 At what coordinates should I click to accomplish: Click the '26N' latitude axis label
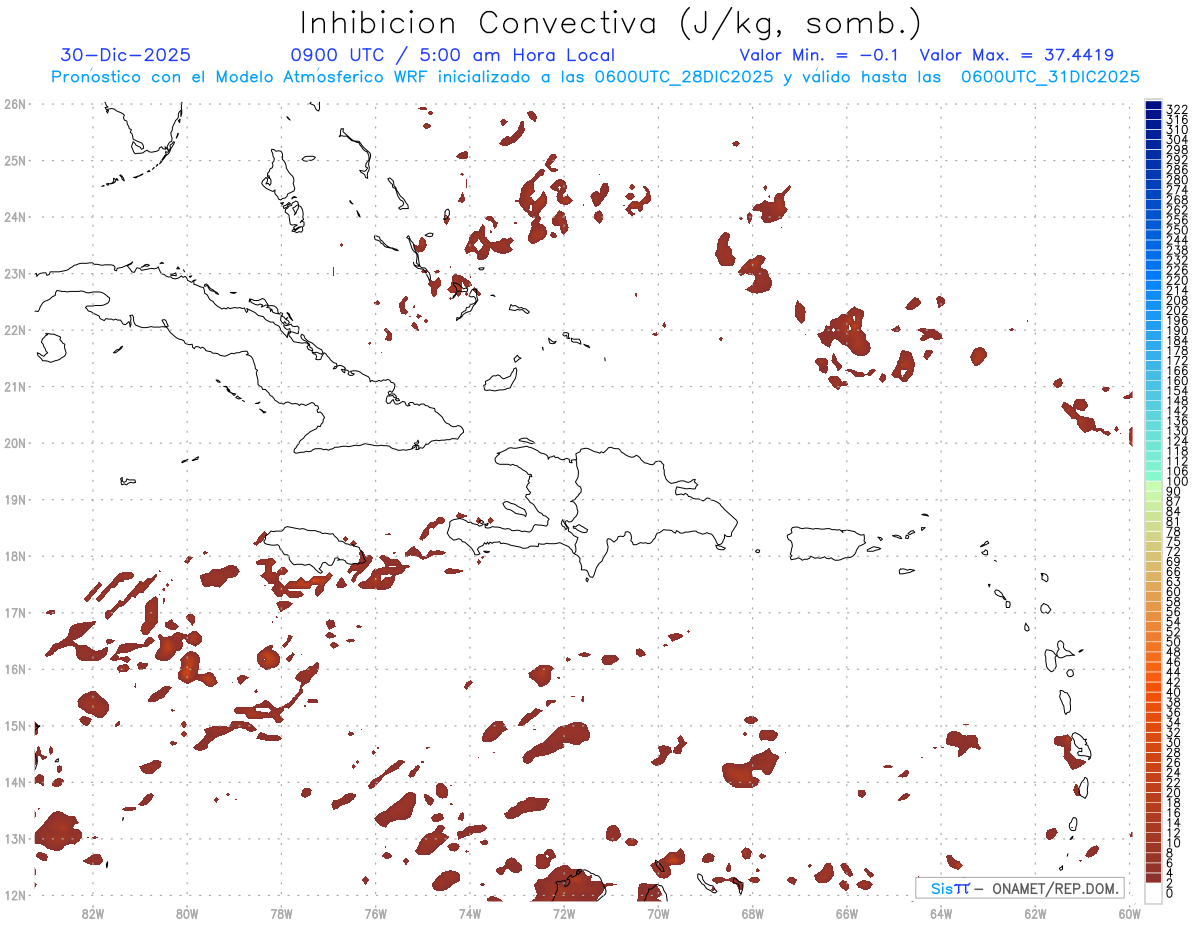coord(15,104)
